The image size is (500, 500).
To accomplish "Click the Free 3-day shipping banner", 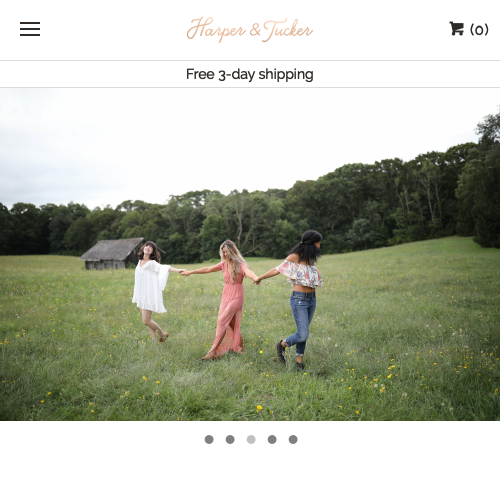I will [250, 74].
